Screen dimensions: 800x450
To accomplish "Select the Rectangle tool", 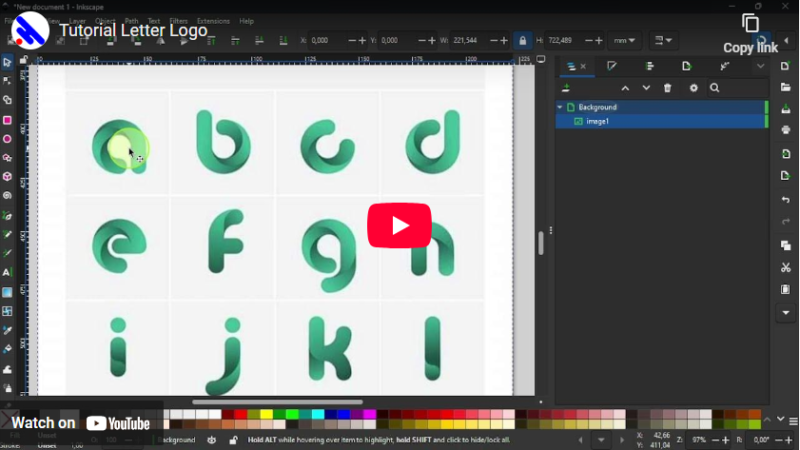I will pos(7,120).
